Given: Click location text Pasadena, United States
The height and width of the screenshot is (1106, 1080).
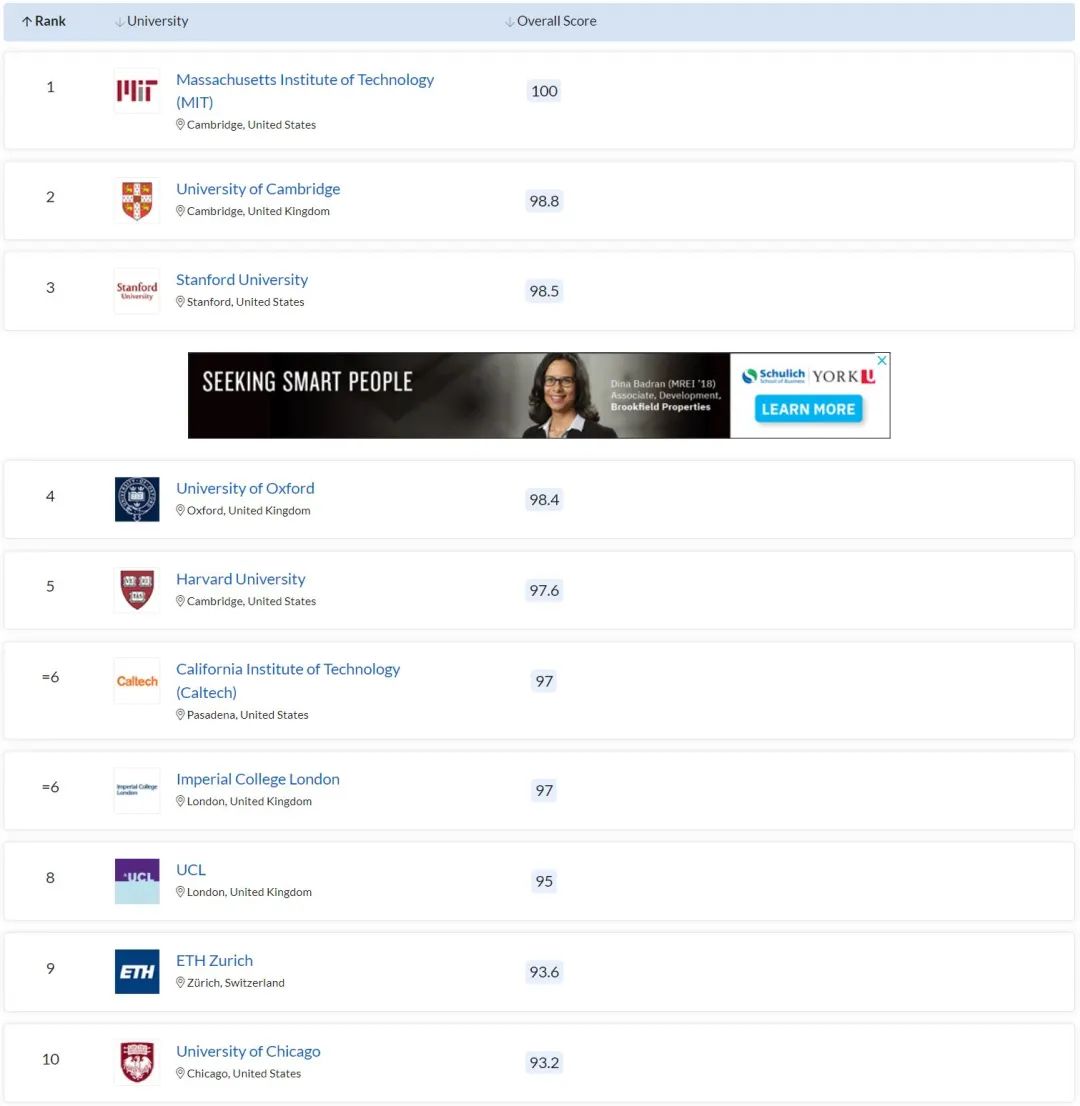Looking at the screenshot, I should (x=248, y=715).
